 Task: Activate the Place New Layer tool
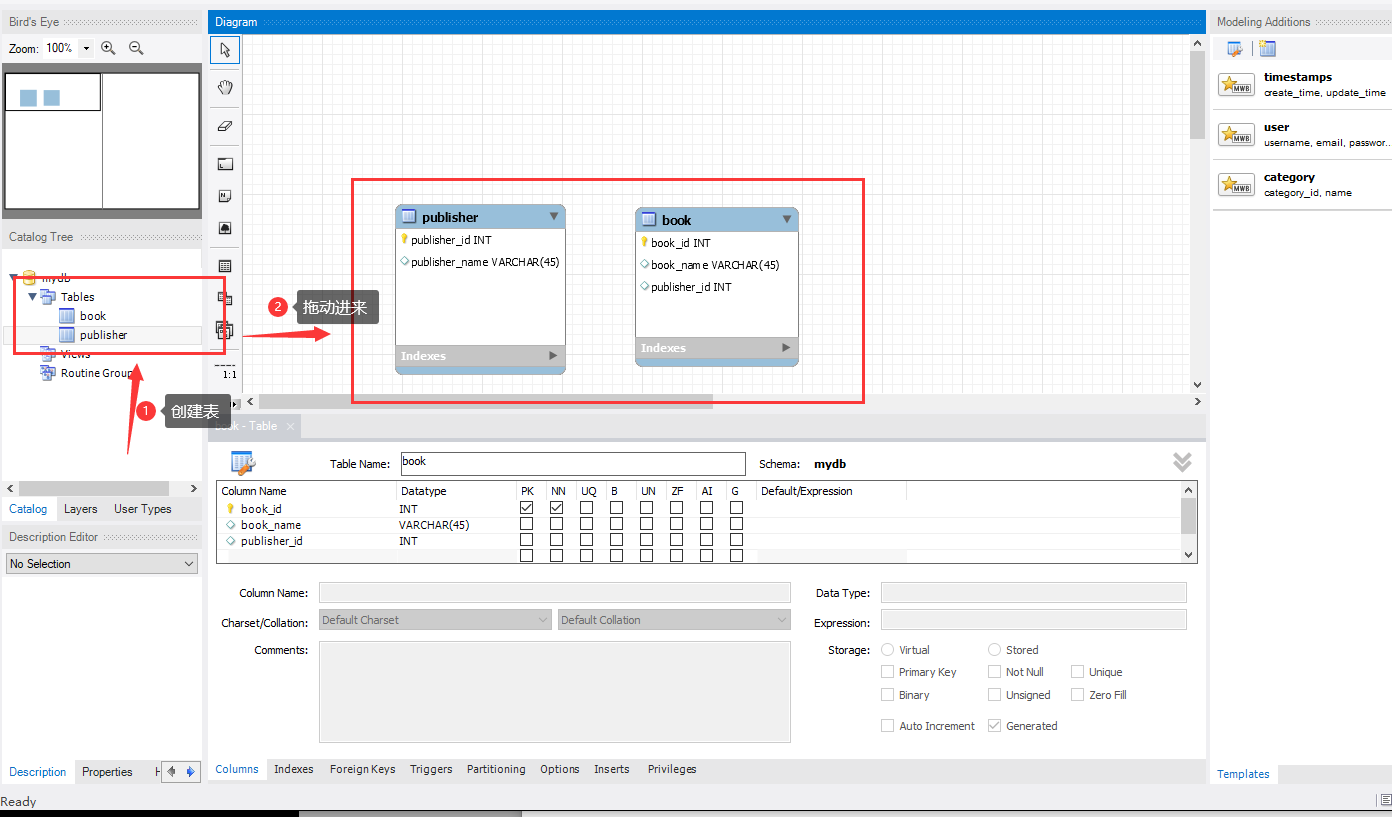click(x=224, y=163)
